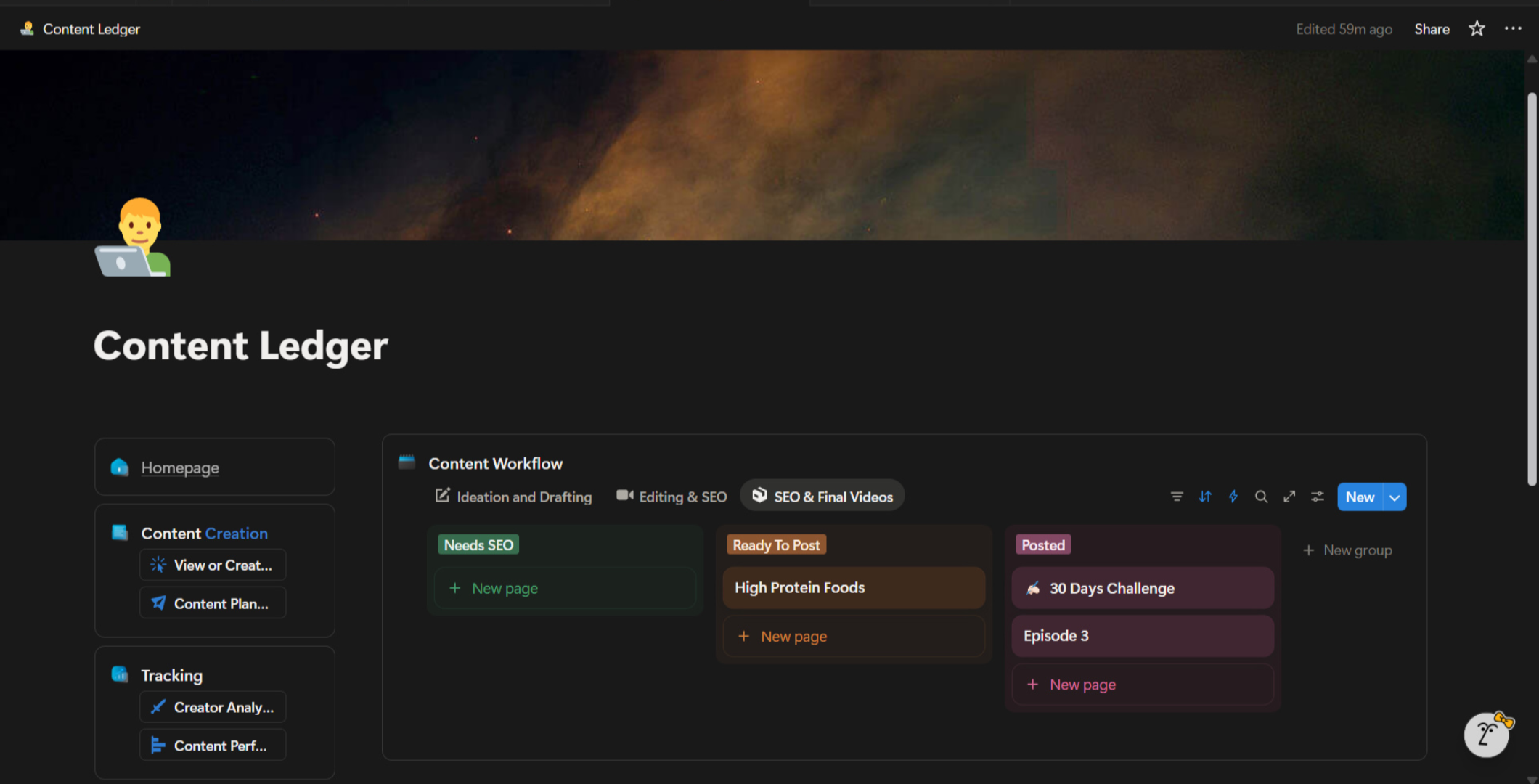Viewport: 1539px width, 784px height.
Task: Click the Homepage house icon
Action: (x=120, y=467)
